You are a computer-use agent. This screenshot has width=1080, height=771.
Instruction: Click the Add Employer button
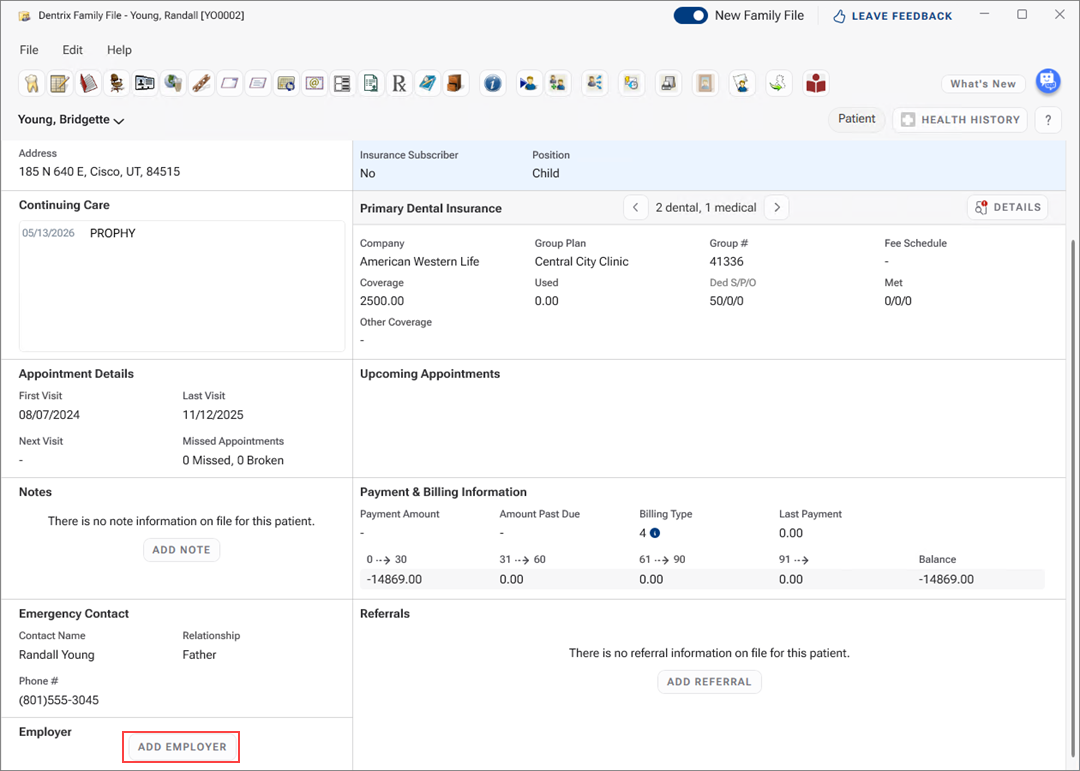tap(182, 747)
